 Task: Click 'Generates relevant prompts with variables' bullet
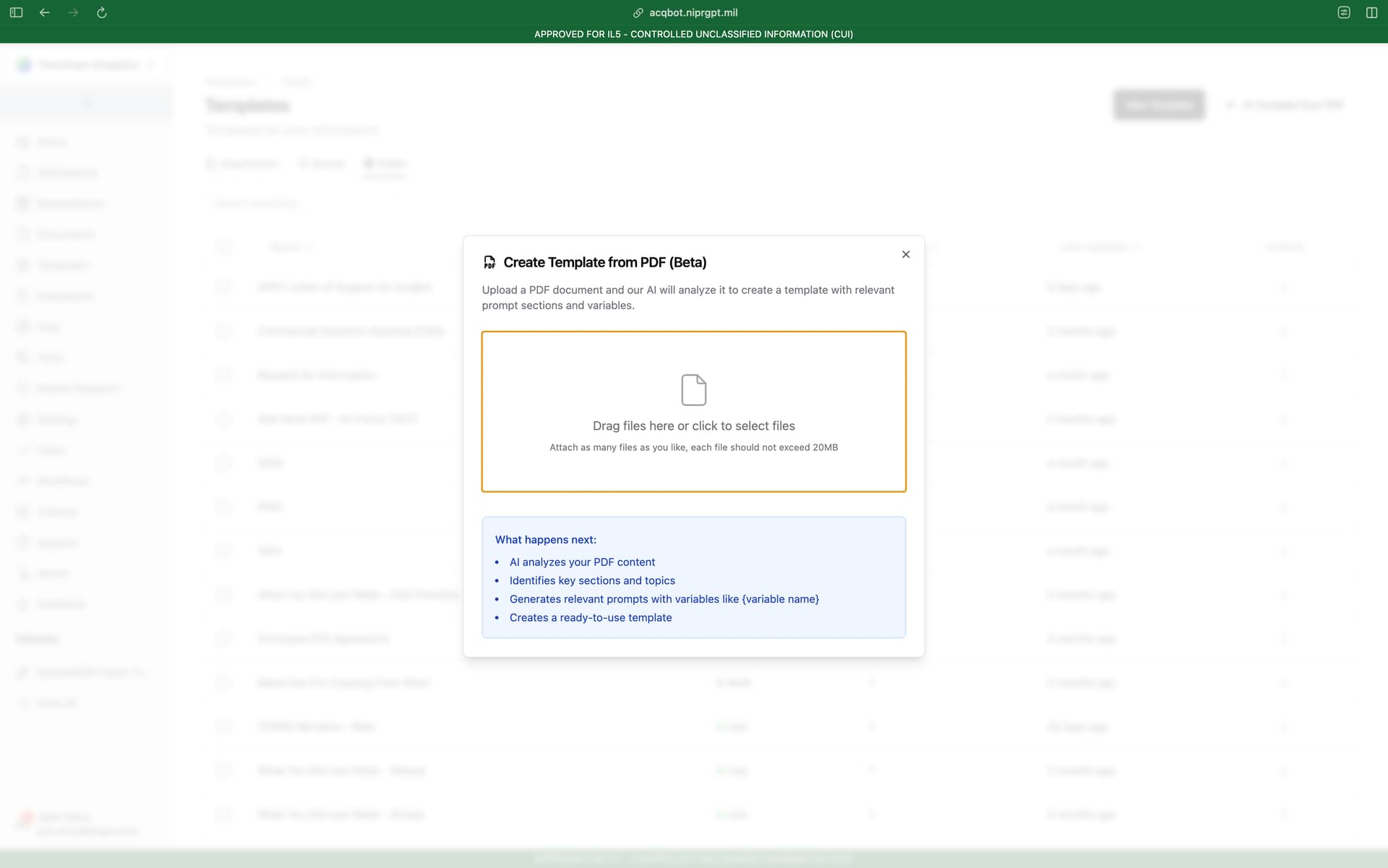664,599
